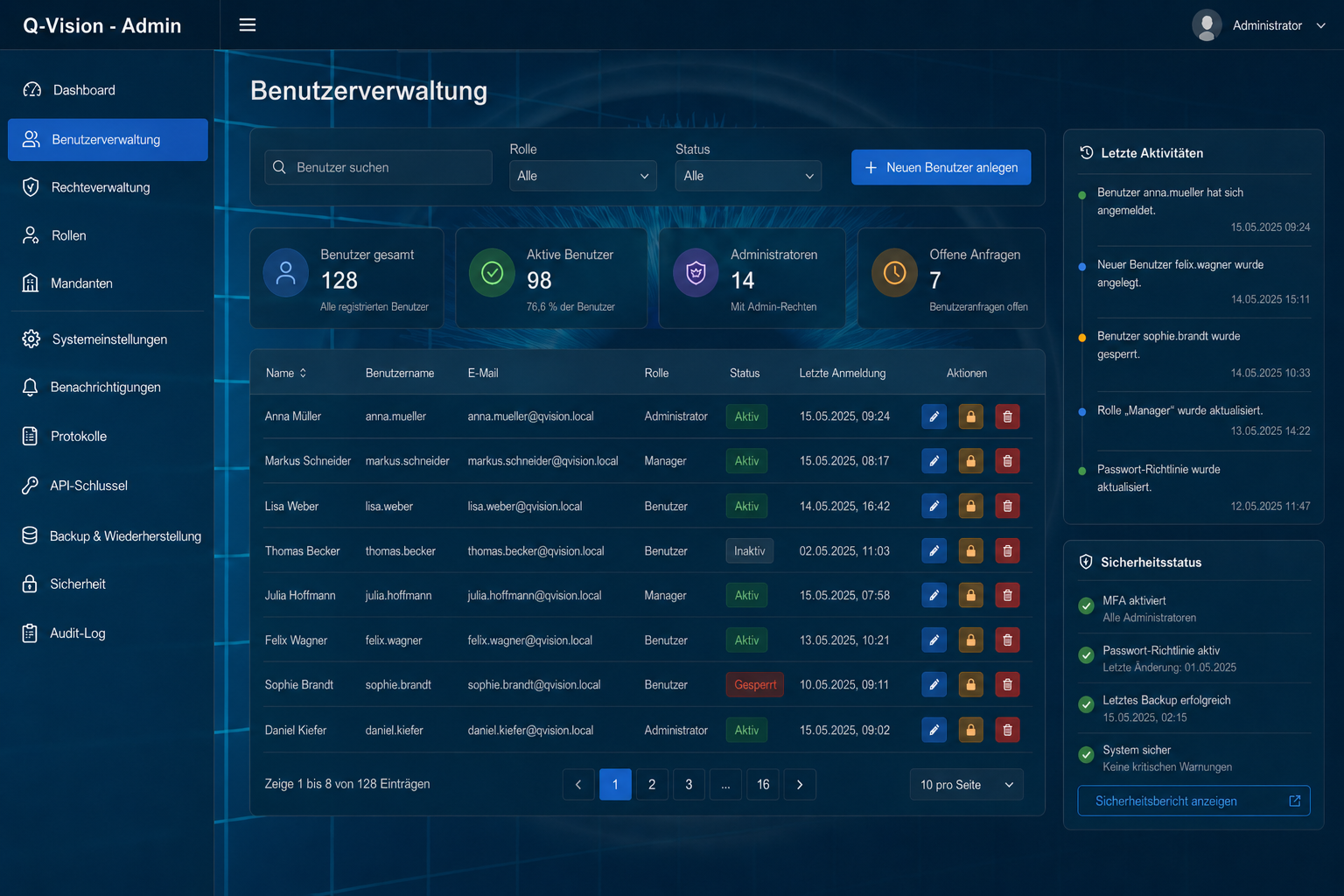Open Audit-Log in sidebar
The image size is (1344, 896).
click(108, 633)
